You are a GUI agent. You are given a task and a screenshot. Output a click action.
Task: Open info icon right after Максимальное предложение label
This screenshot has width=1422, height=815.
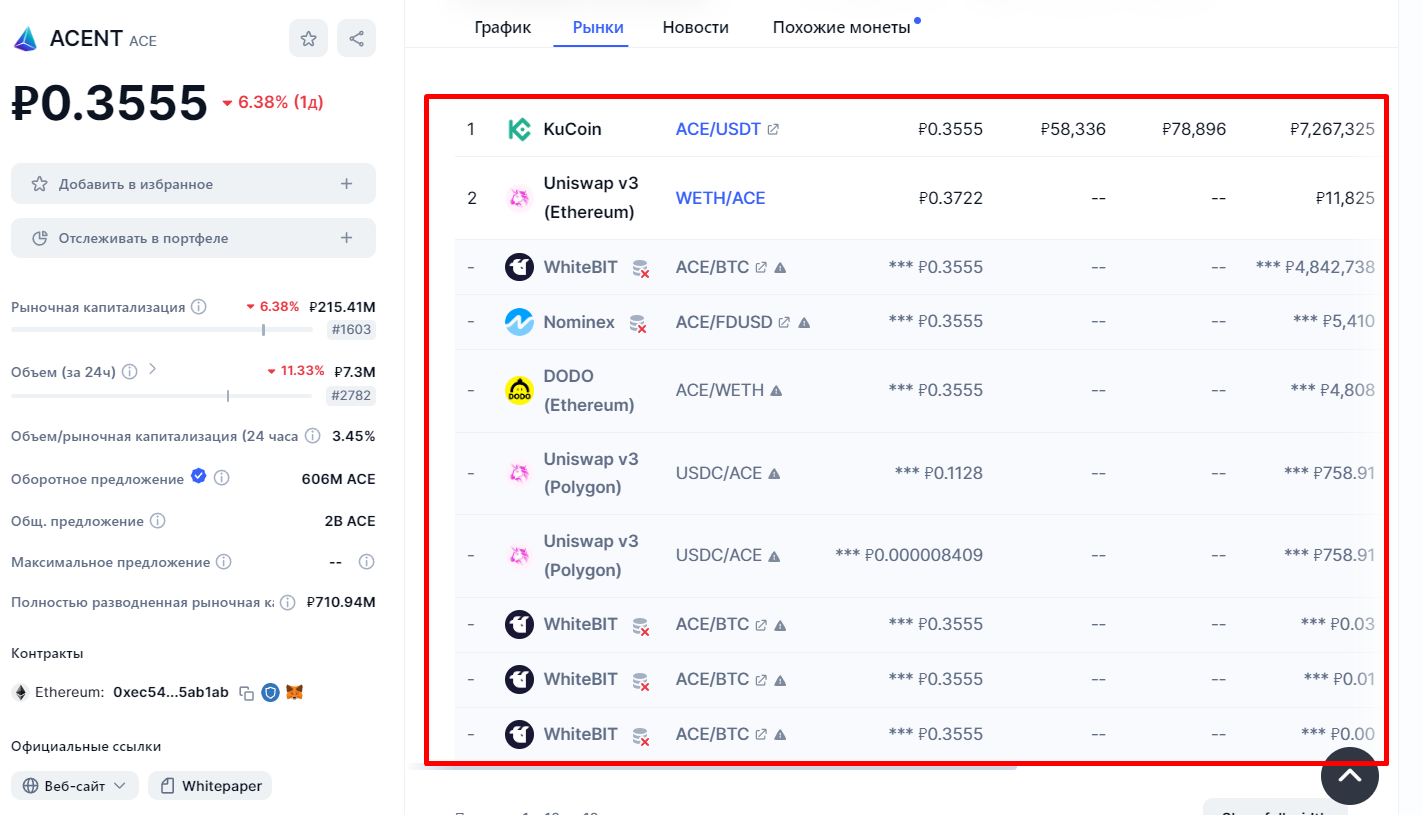click(224, 562)
